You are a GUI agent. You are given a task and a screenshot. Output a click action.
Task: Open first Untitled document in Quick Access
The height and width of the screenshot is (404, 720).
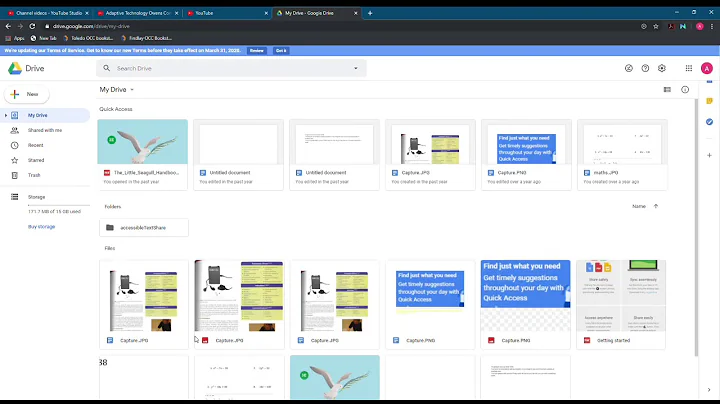(238, 154)
